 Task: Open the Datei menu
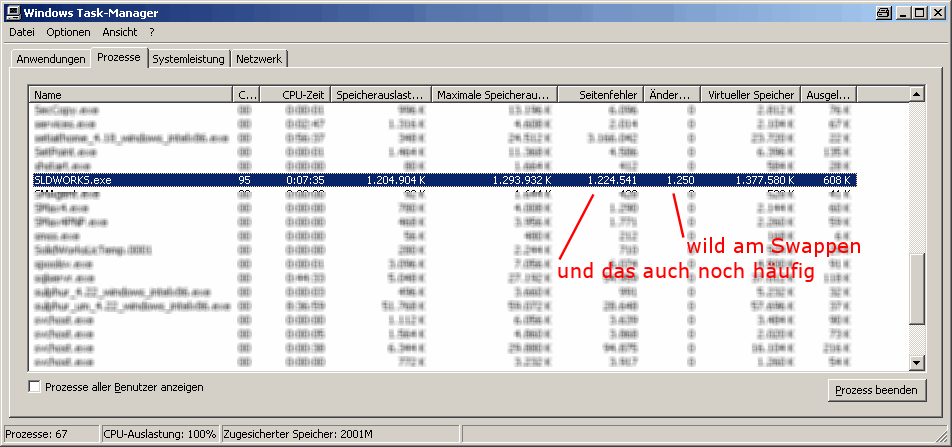[x=22, y=32]
